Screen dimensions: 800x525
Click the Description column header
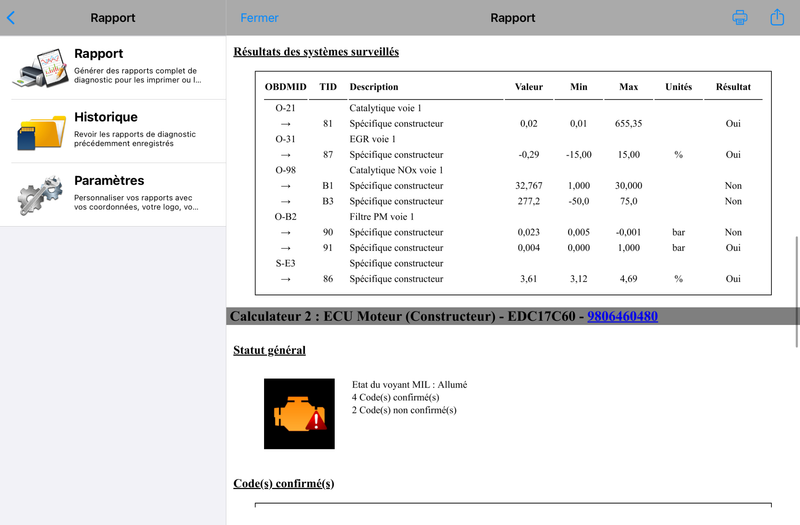click(x=374, y=87)
